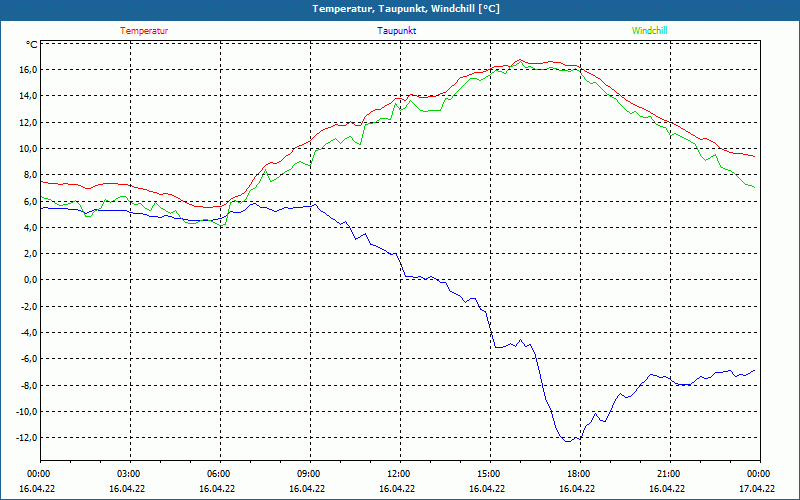Click the blue Taupunkt legend label
Image resolution: width=800 pixels, height=500 pixels.
coord(396,31)
